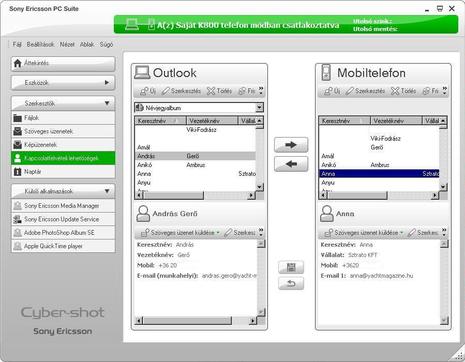Open the Súgó menu
The width and height of the screenshot is (465, 362).
tap(106, 44)
